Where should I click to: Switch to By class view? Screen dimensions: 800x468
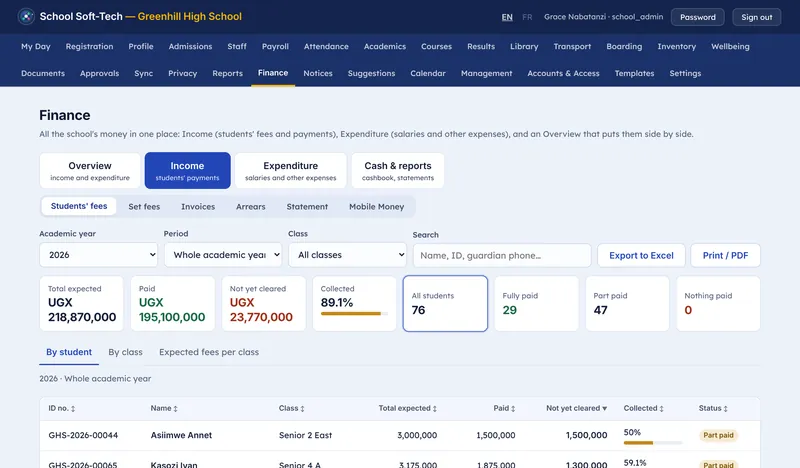[125, 352]
